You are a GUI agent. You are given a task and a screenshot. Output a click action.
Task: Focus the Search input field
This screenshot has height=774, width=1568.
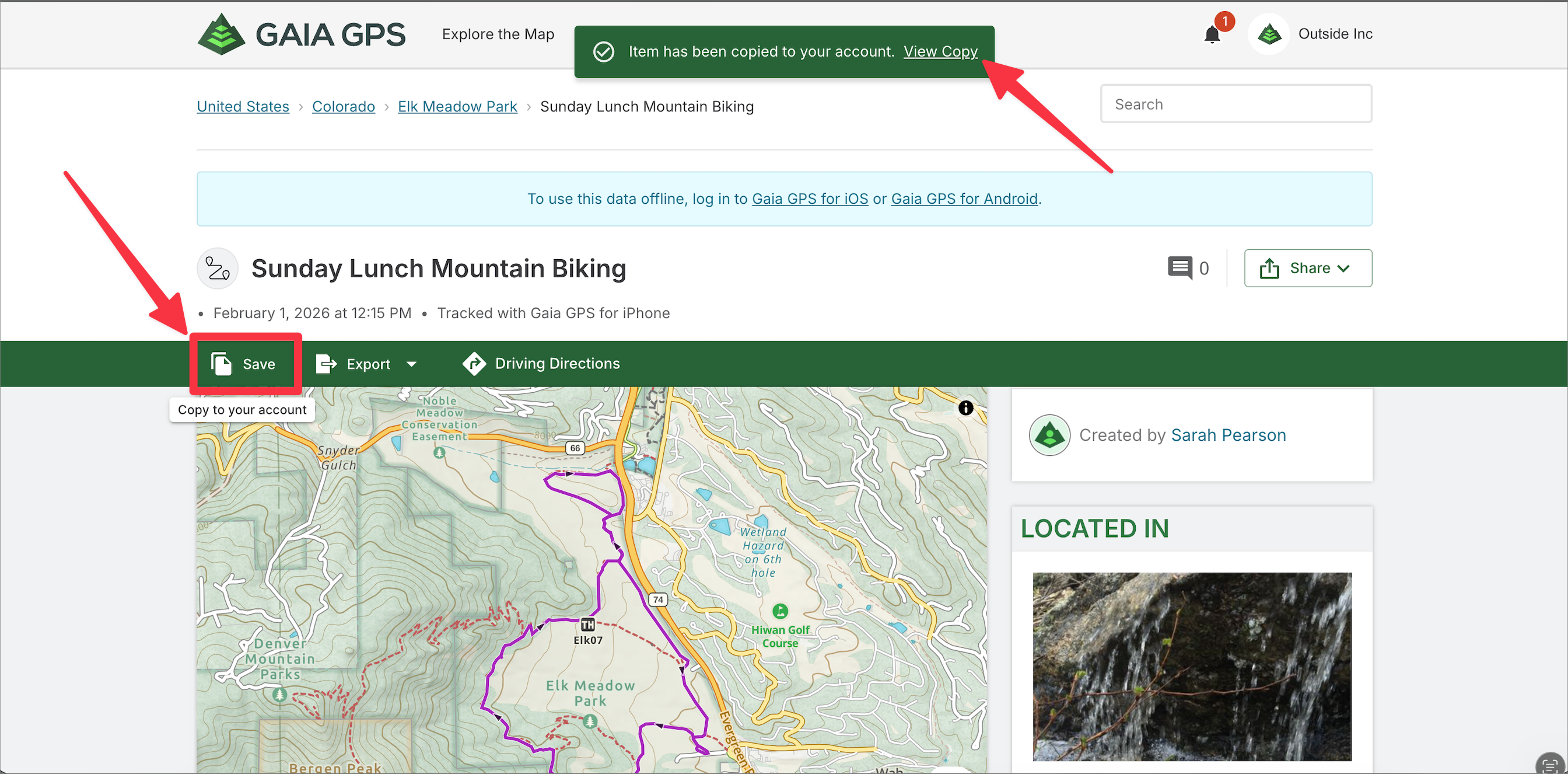1235,104
